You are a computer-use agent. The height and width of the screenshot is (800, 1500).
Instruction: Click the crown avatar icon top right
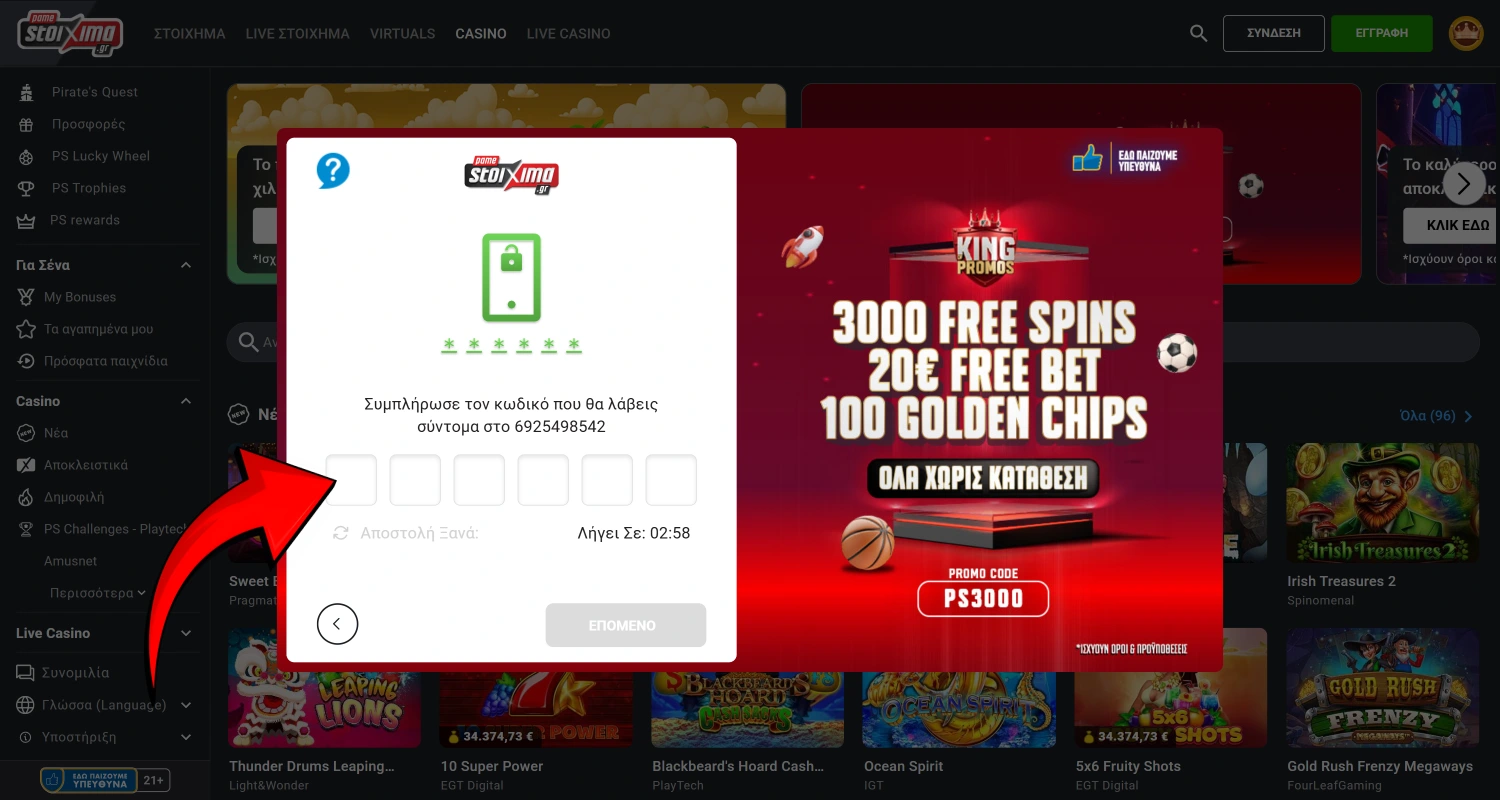point(1466,33)
